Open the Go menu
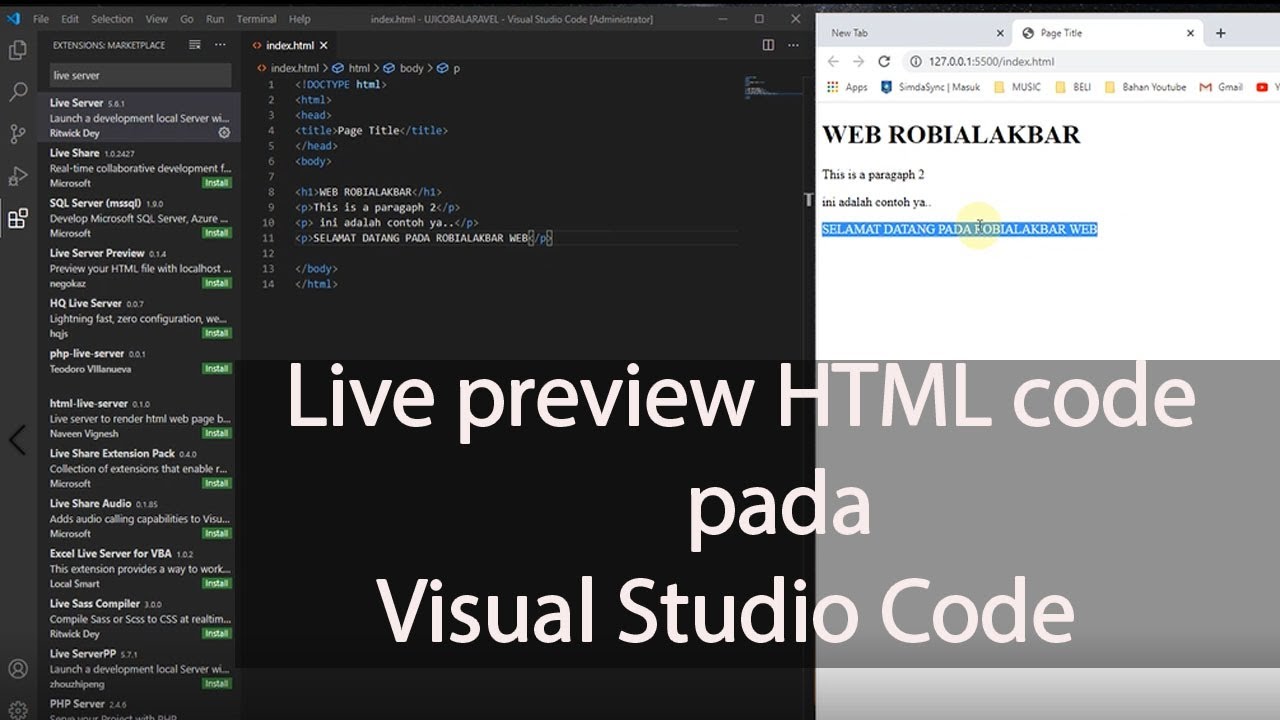1280x720 pixels. (x=187, y=19)
